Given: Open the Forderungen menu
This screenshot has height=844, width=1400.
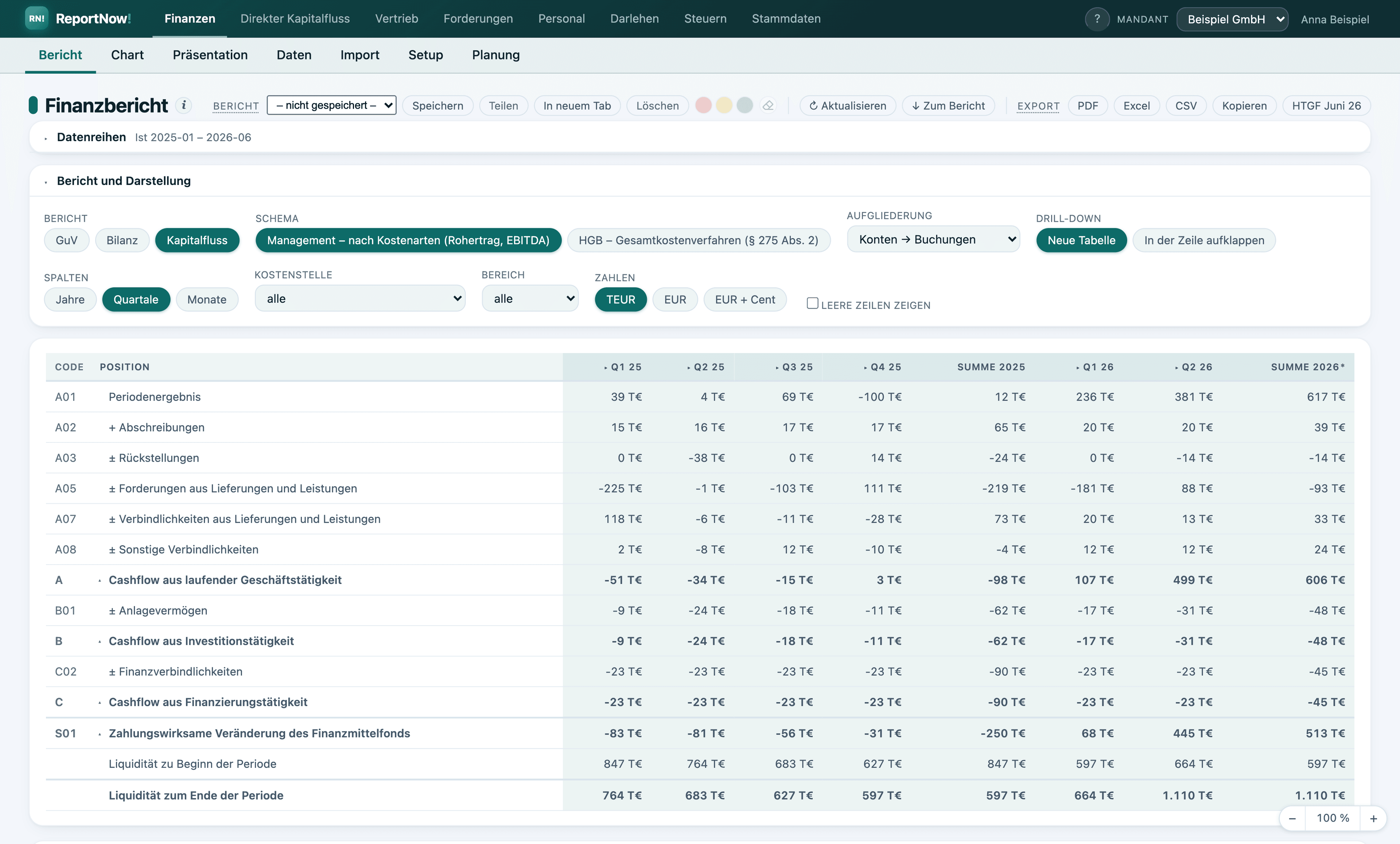Looking at the screenshot, I should tap(478, 19).
